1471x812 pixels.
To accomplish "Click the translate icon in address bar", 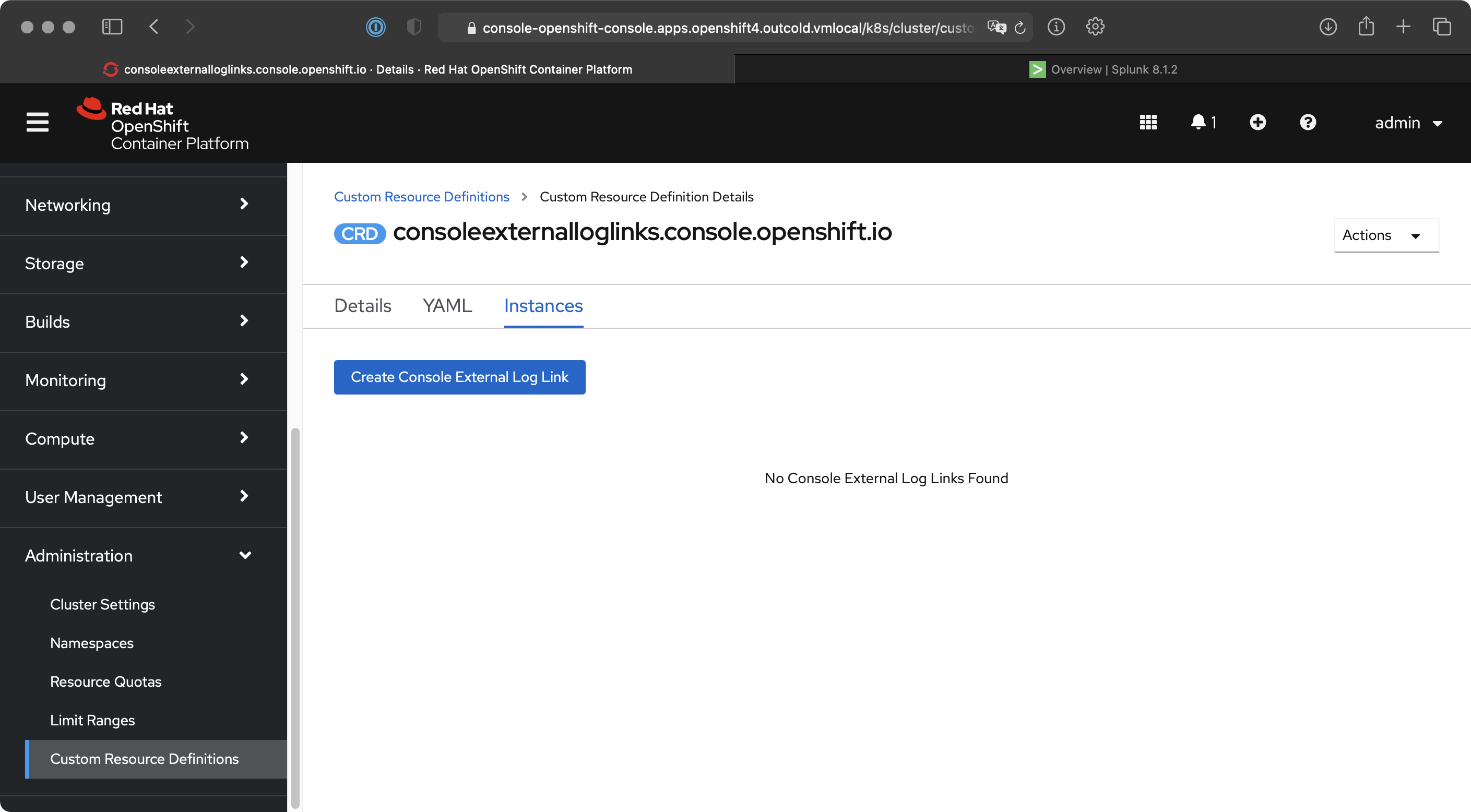I will point(997,27).
